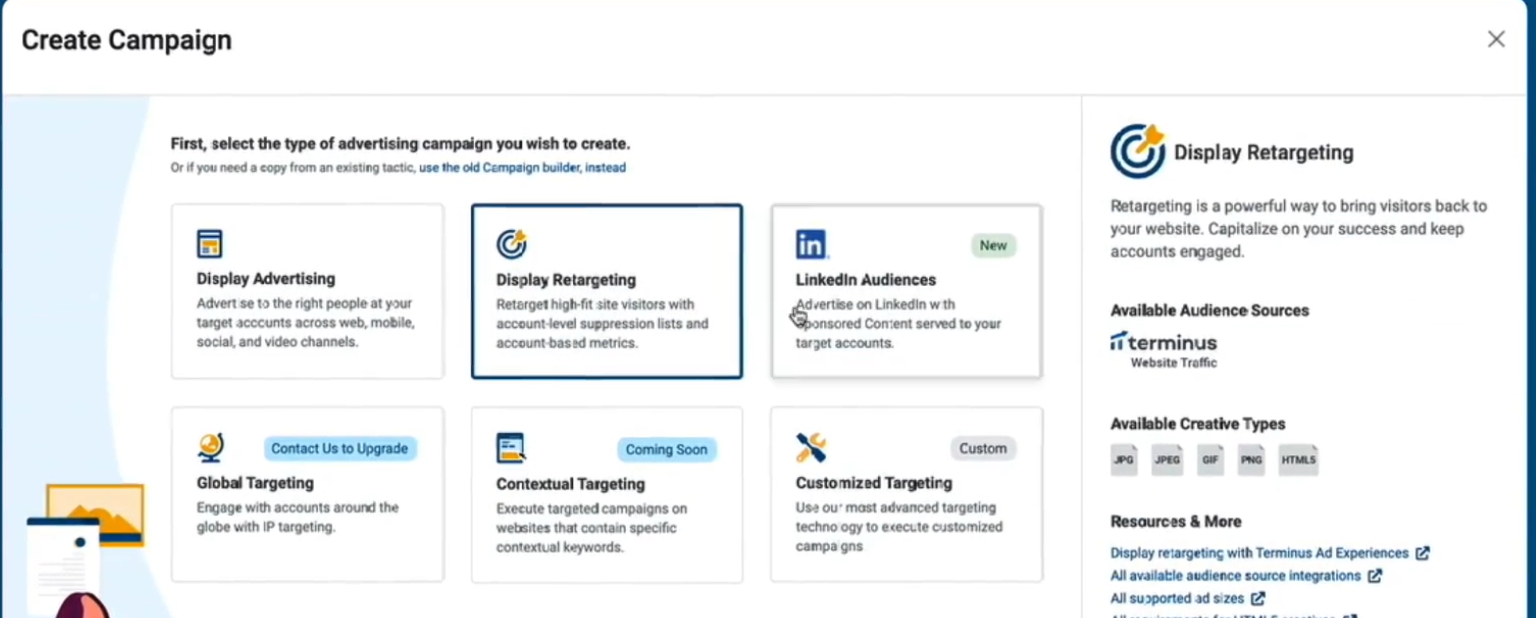Click the Display Advertising card icon

click(210, 243)
